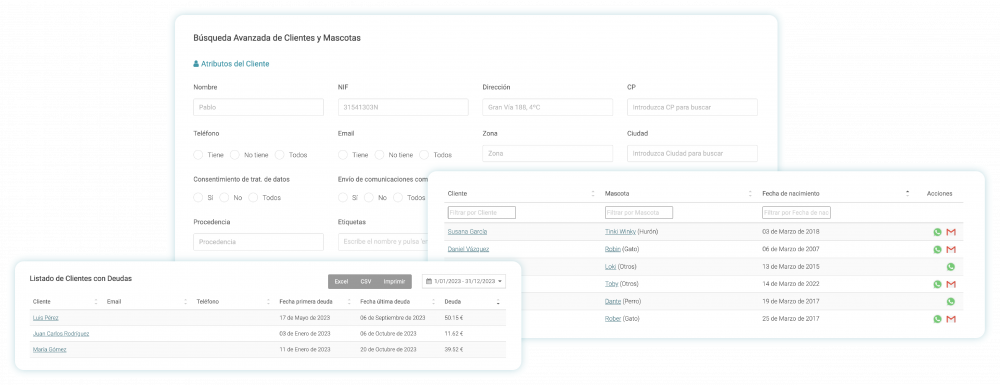Send Gmail for Robin (Gato) row

coord(951,249)
